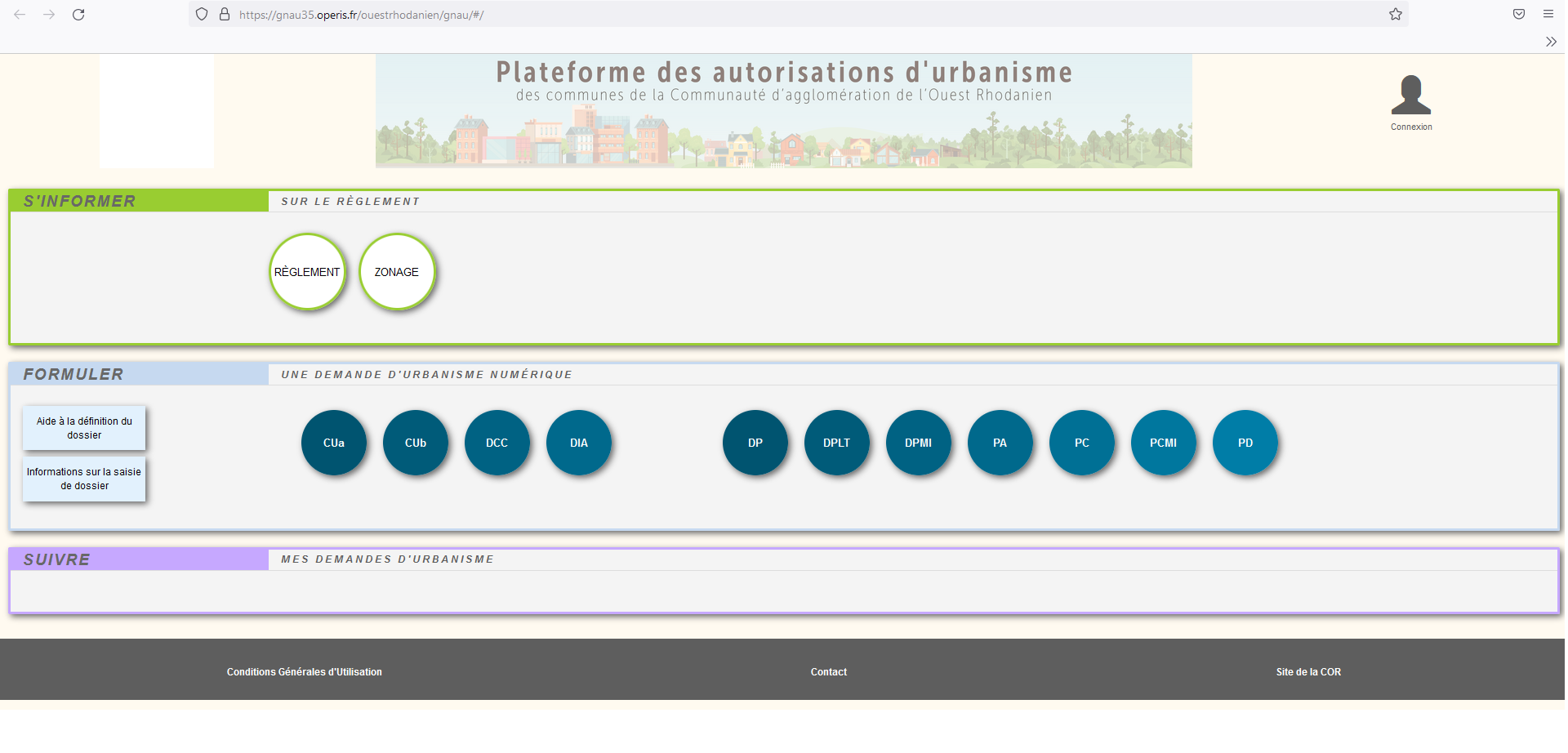Choose the DPMI request circle
Viewport: 1568px width, 753px height.
point(919,443)
